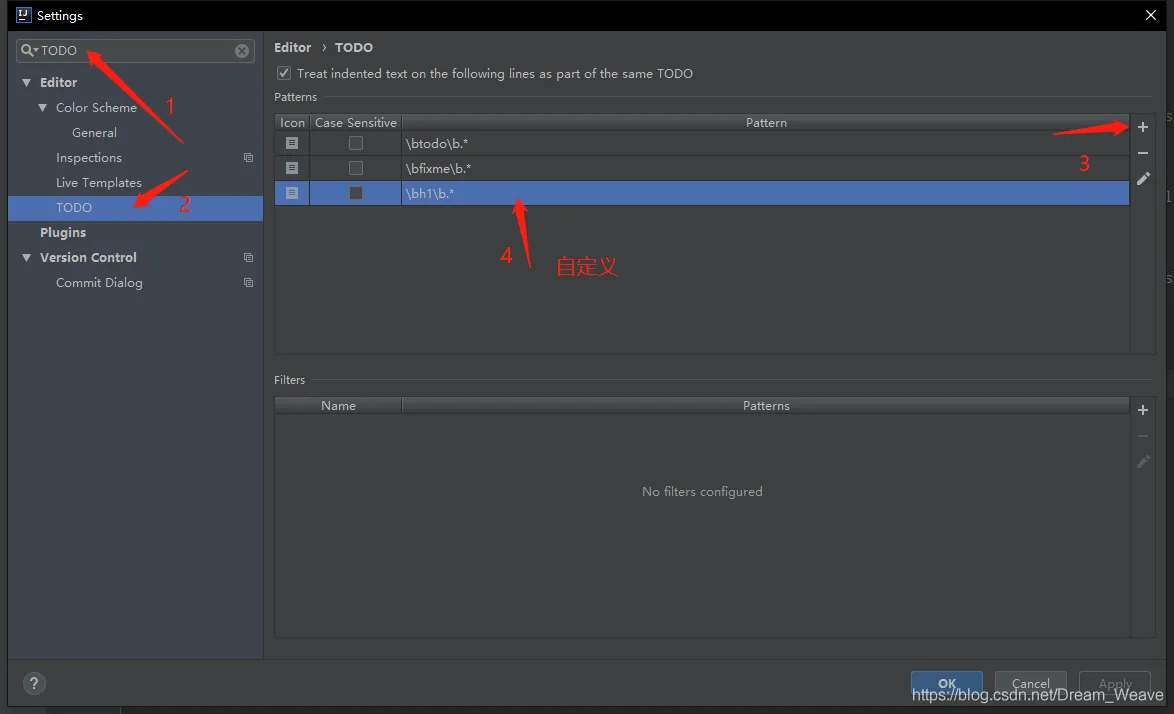Click the Cancel button
This screenshot has height=714, width=1174.
(1030, 683)
